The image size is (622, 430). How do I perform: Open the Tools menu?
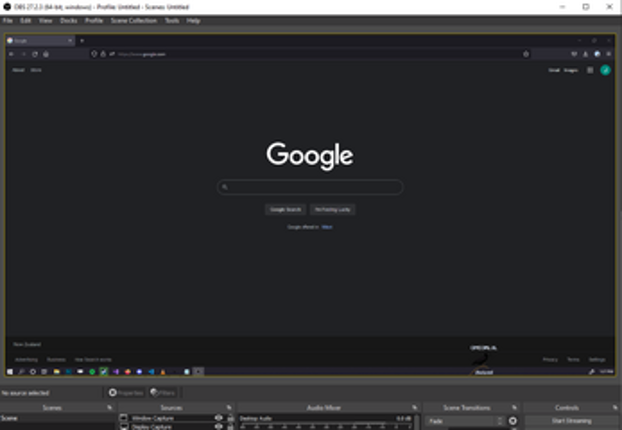[172, 21]
